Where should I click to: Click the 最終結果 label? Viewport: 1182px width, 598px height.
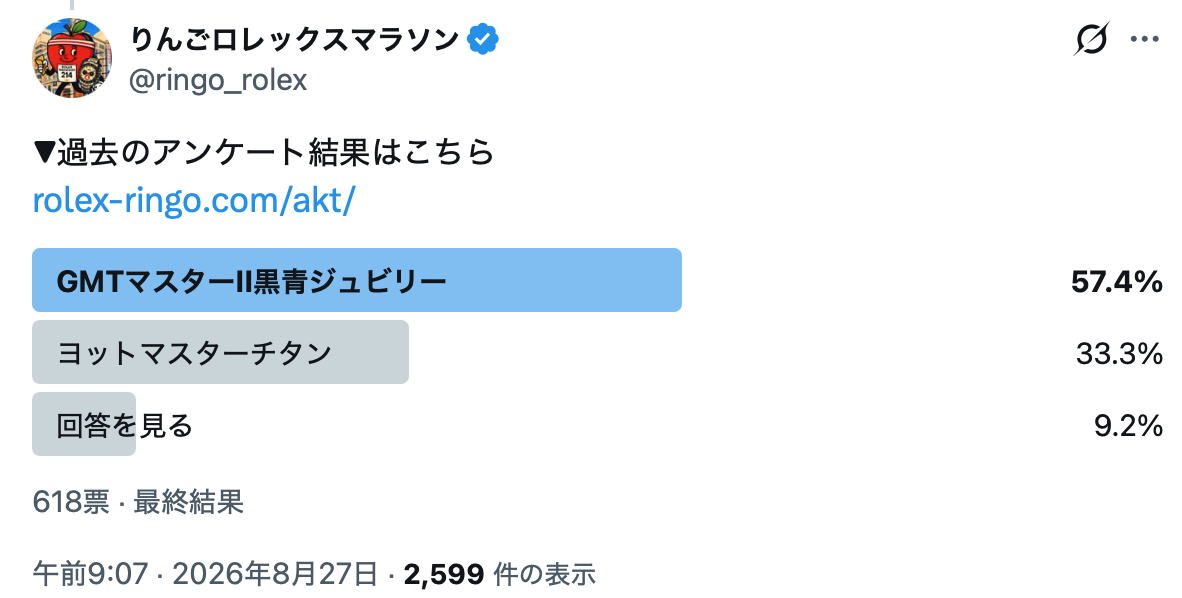[188, 501]
